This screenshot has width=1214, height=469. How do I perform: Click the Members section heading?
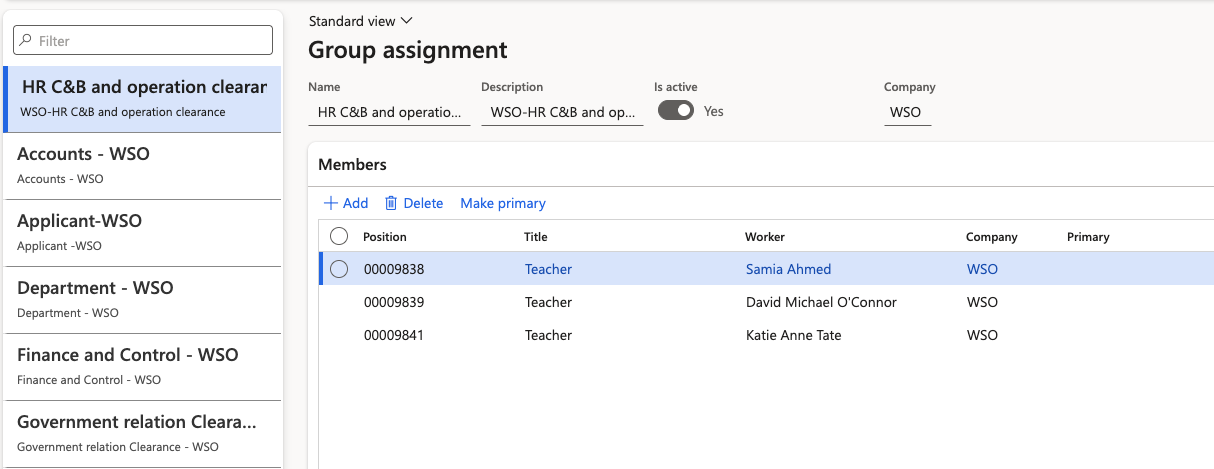[352, 164]
